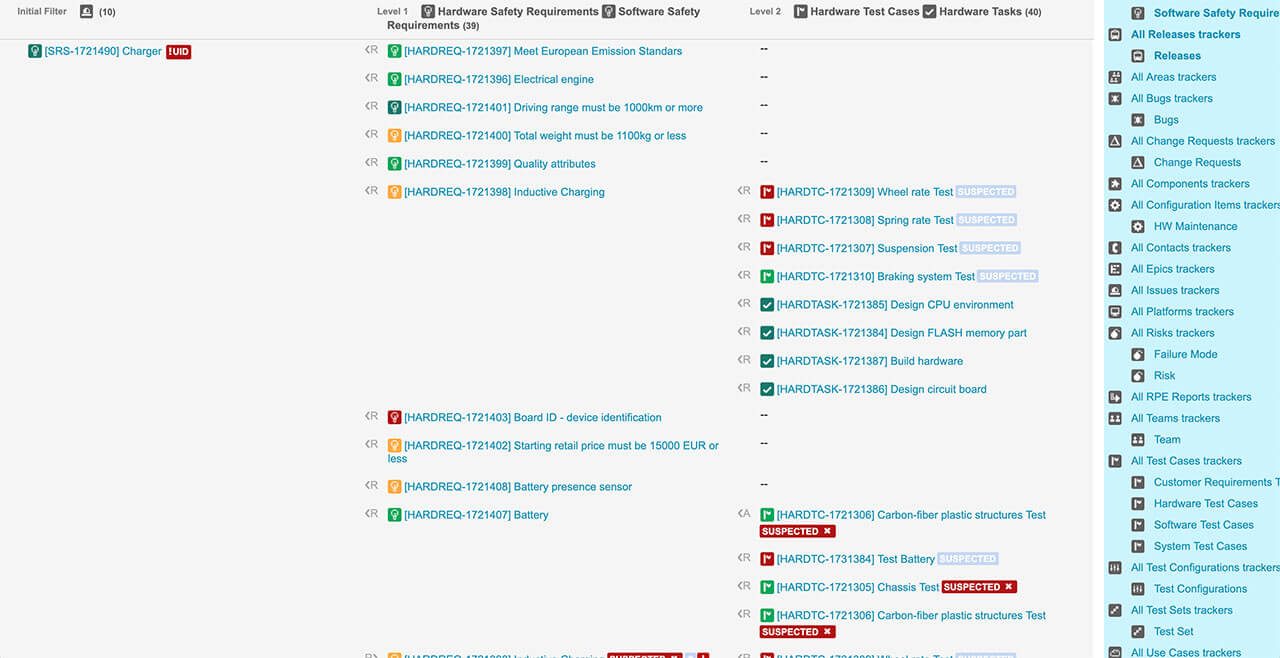Open HARDREQ-1721407 Battery requirement
The height and width of the screenshot is (658, 1280).
pos(476,515)
